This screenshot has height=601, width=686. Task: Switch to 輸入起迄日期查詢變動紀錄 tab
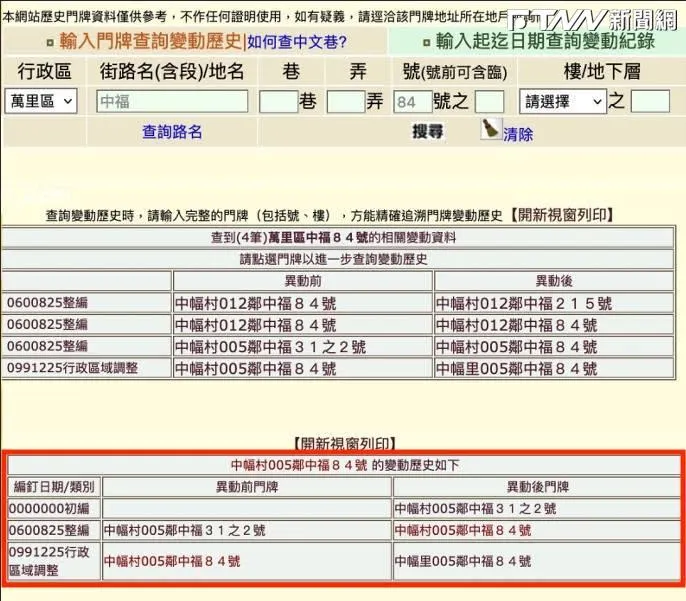tap(545, 42)
